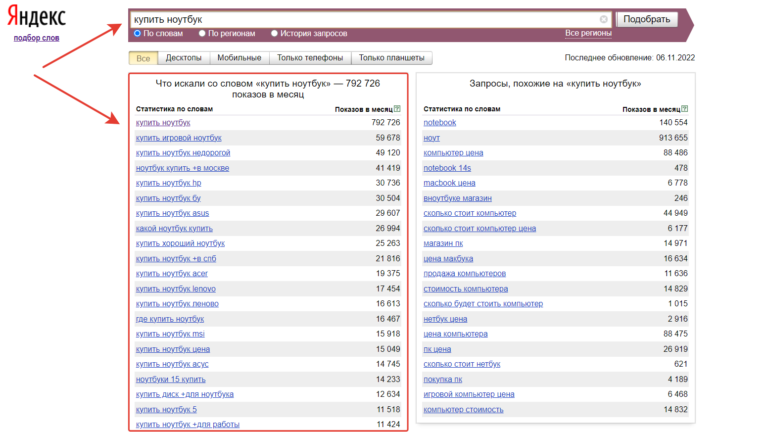Open the 'продажа компьютеров' link
This screenshot has width=768, height=432.
pos(464,273)
